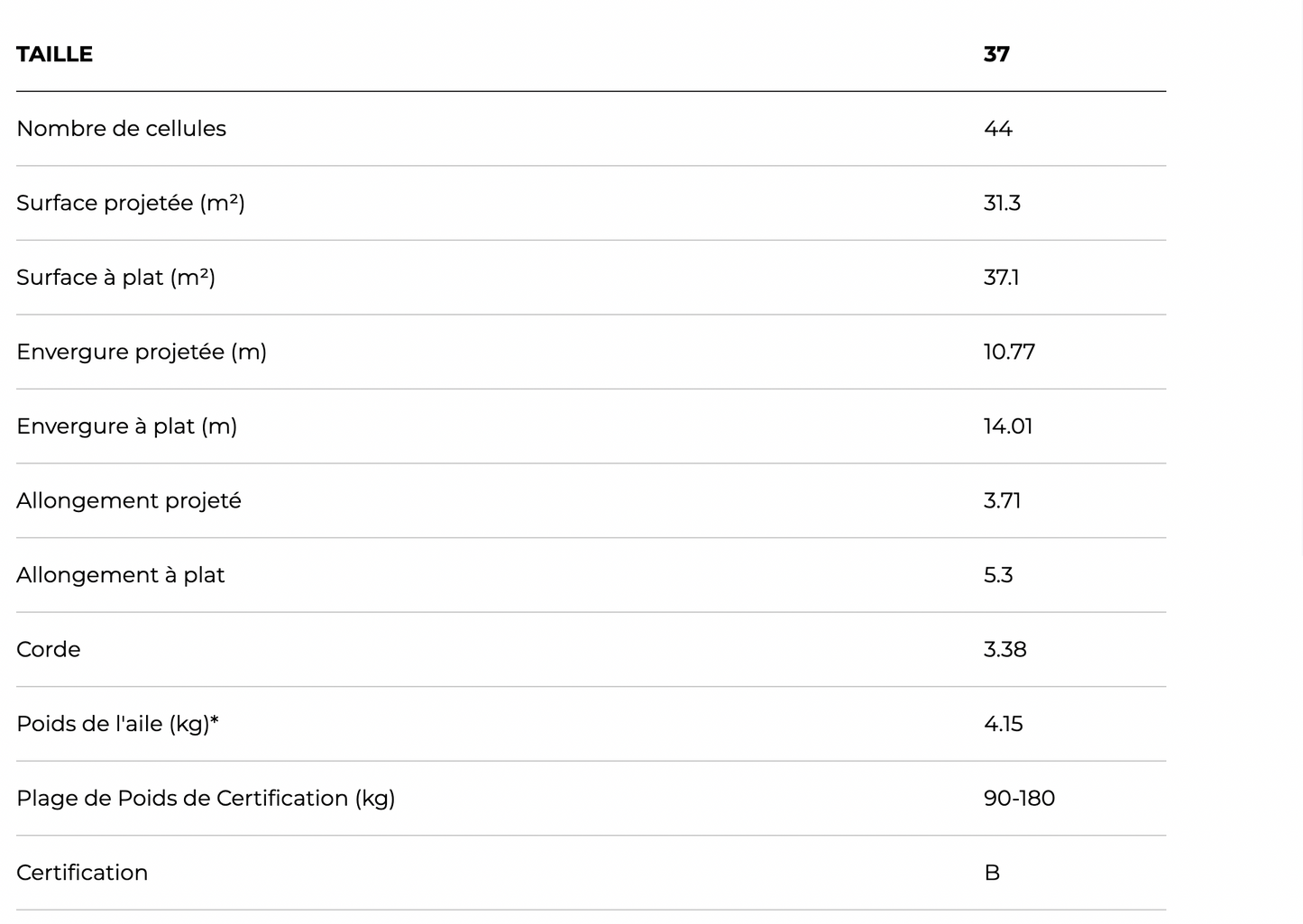
Task: Click the Envergure à plat (m) label
Action: [x=126, y=426]
